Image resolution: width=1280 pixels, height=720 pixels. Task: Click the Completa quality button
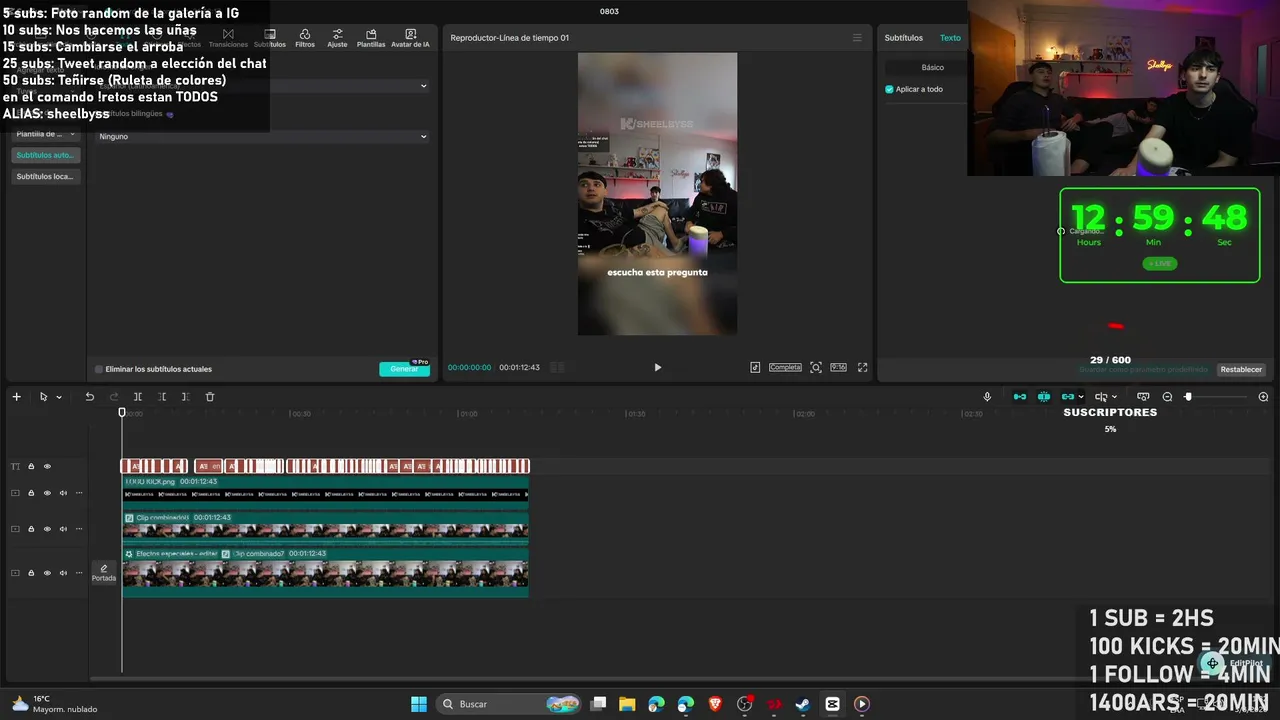[785, 367]
